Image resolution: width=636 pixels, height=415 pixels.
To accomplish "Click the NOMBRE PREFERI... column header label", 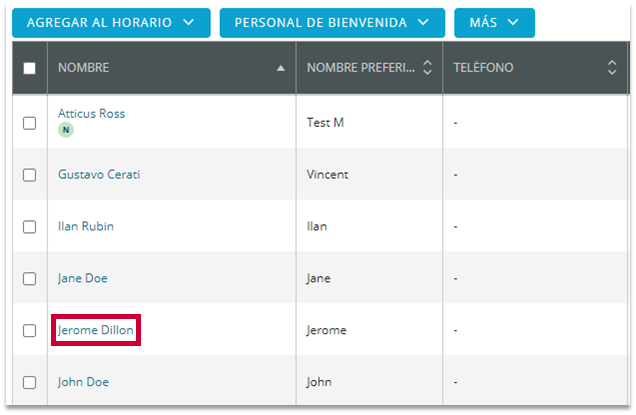I will tap(361, 68).
